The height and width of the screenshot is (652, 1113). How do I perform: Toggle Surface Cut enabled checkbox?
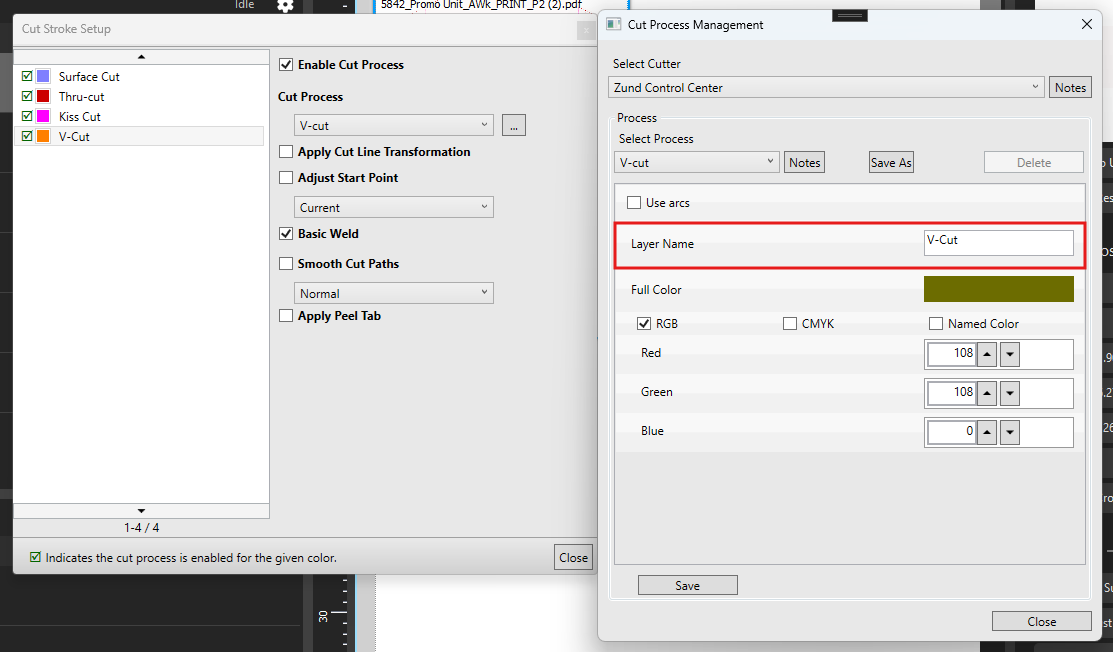[27, 75]
